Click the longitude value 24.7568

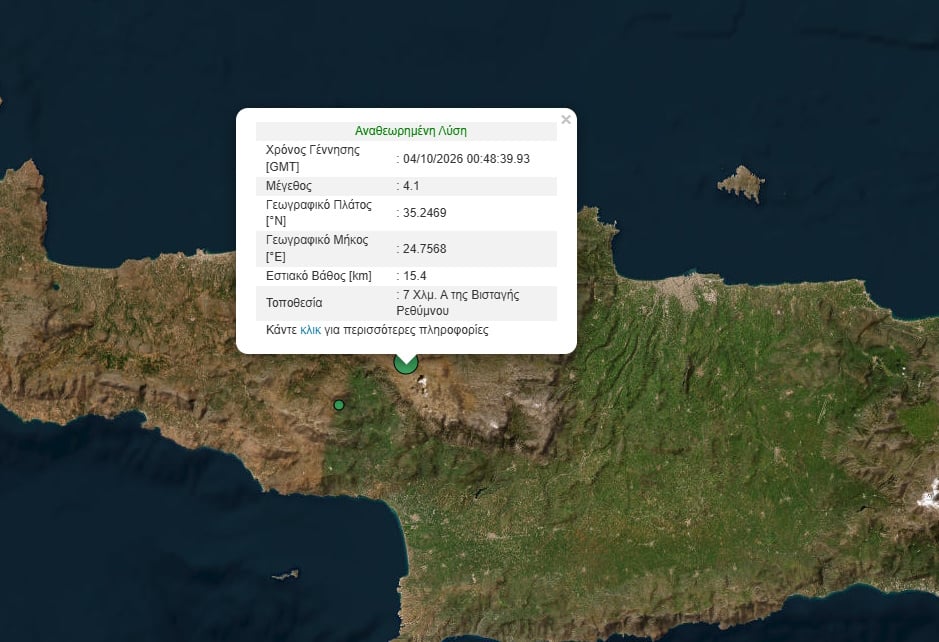tap(425, 249)
